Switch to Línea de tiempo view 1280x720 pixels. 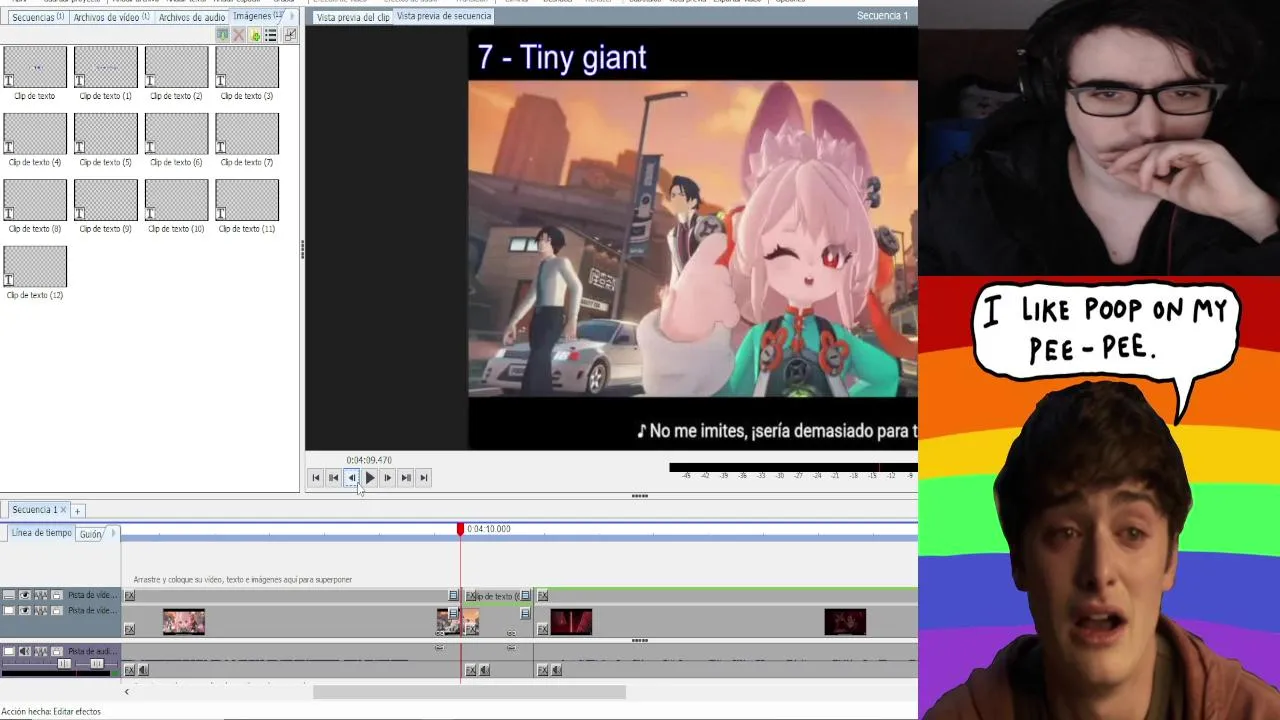click(x=41, y=533)
